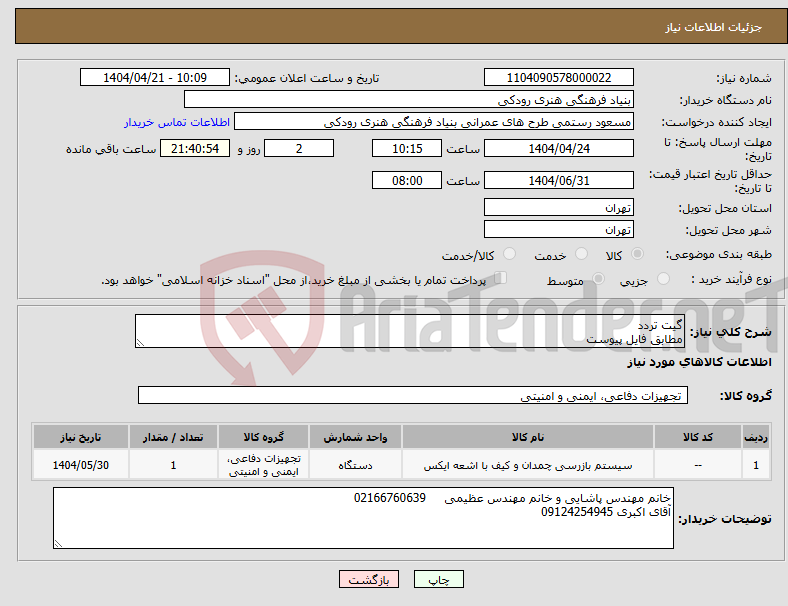The height and width of the screenshot is (606, 788).
Task: Click the توضیحات خریدار text area
Action: coord(363,518)
